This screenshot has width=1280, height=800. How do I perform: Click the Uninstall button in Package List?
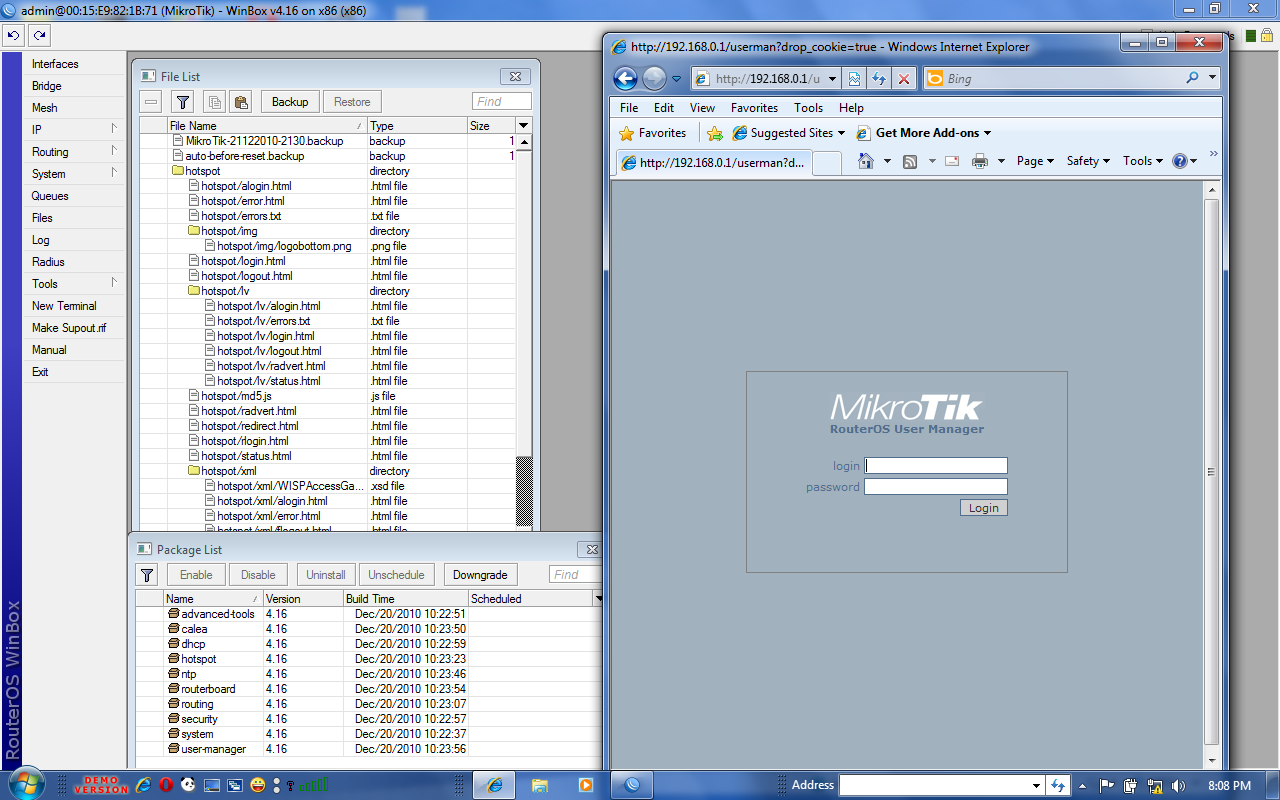(x=326, y=575)
